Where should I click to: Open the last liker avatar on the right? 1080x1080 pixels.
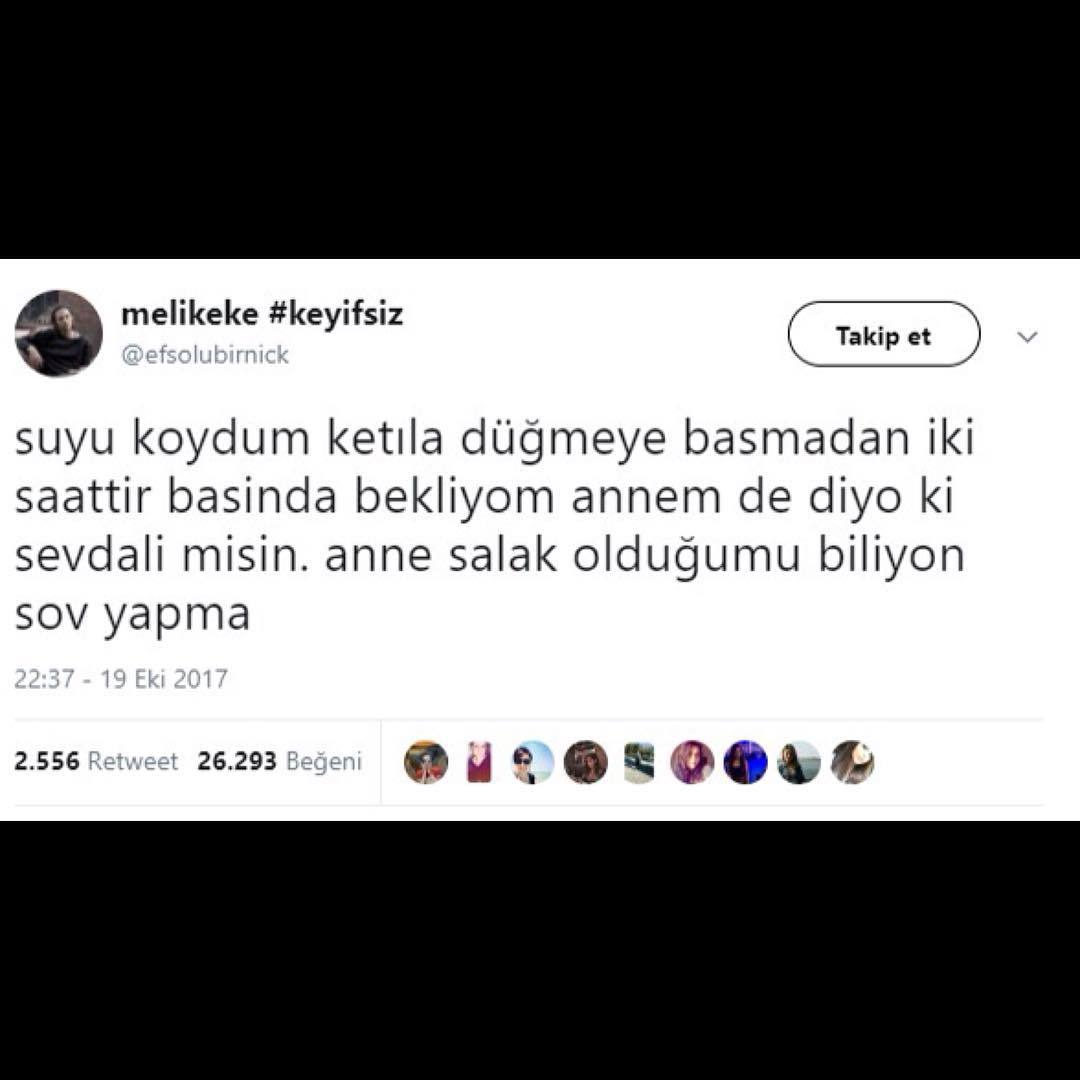[x=852, y=762]
